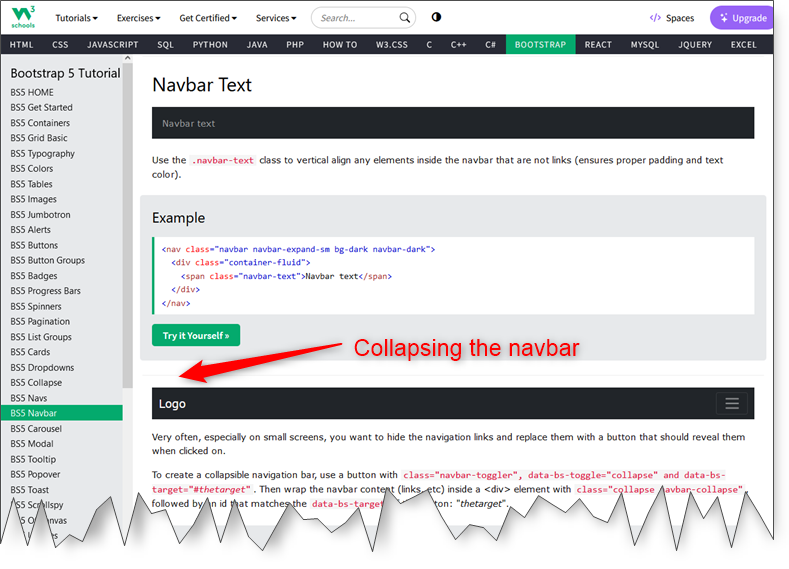The image size is (789, 569).
Task: Toggle dark mode contrast icon
Action: pyautogui.click(x=436, y=18)
